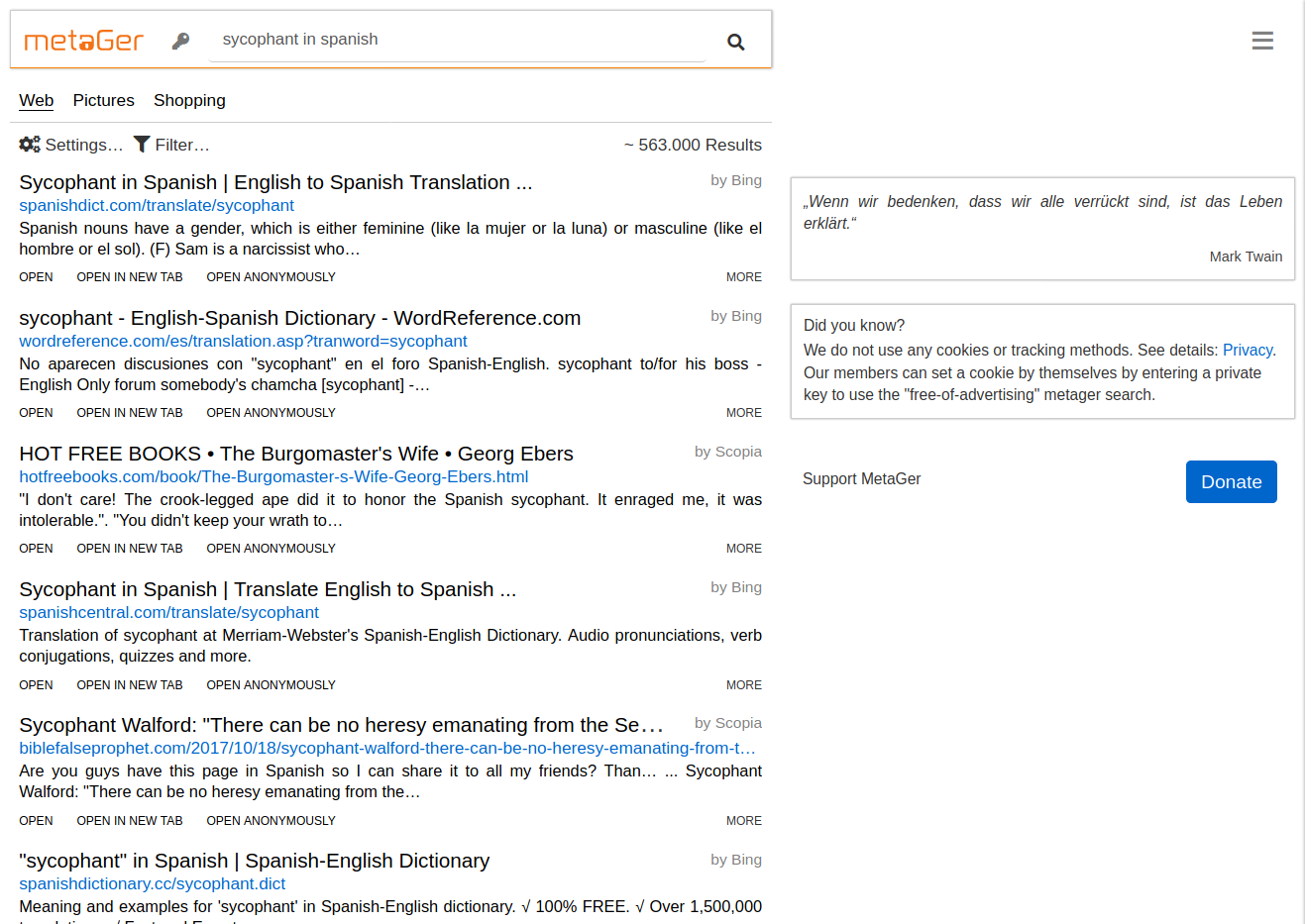Screen dimensions: 1305x924
Task: Open the biblefalseprophet.com URL link
Action: tap(387, 748)
